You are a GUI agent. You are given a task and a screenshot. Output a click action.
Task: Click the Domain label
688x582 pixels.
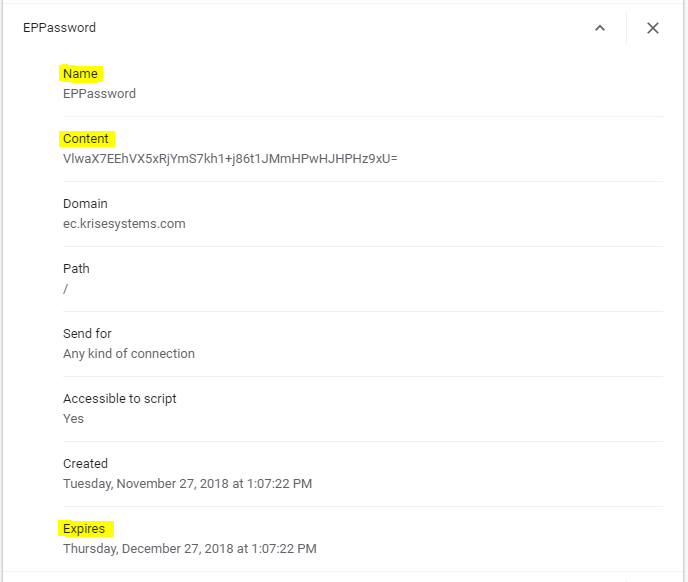[85, 204]
